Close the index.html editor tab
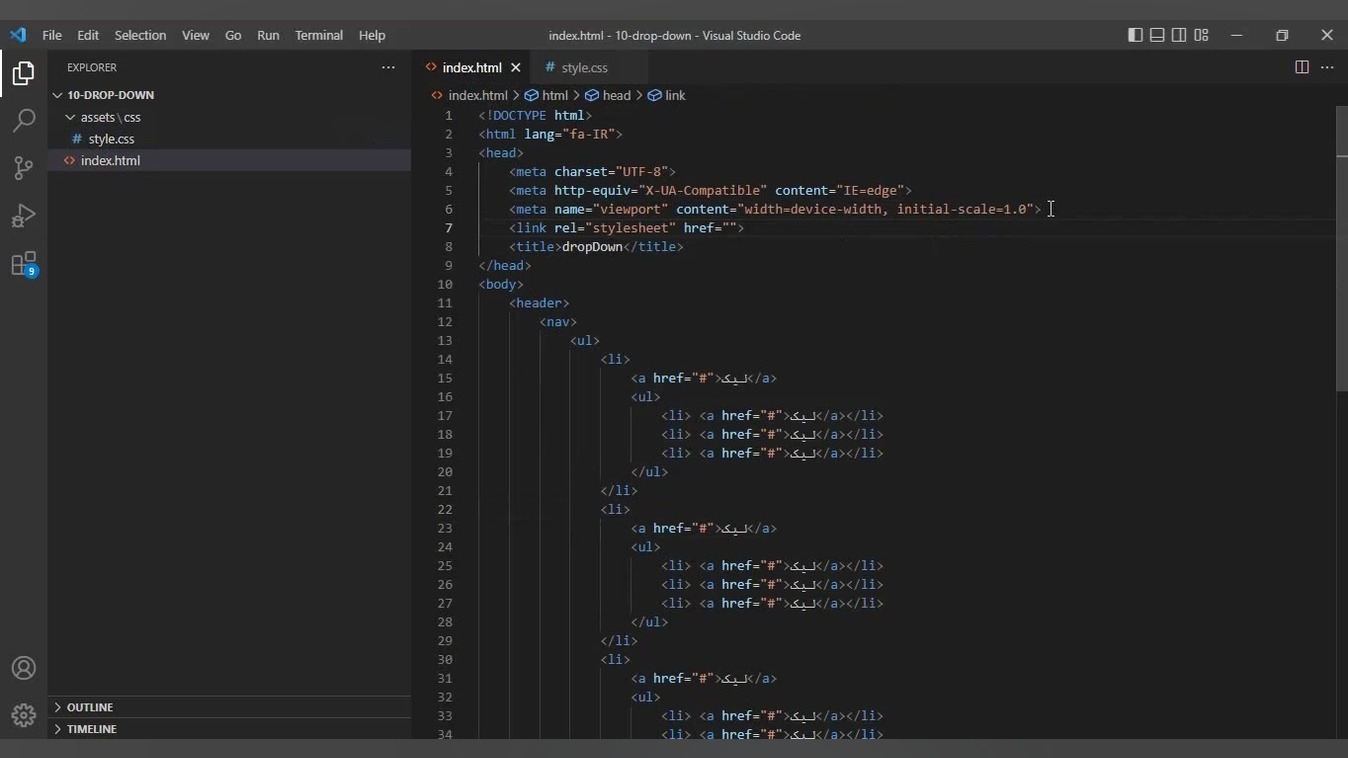This screenshot has width=1348, height=758. (x=516, y=68)
